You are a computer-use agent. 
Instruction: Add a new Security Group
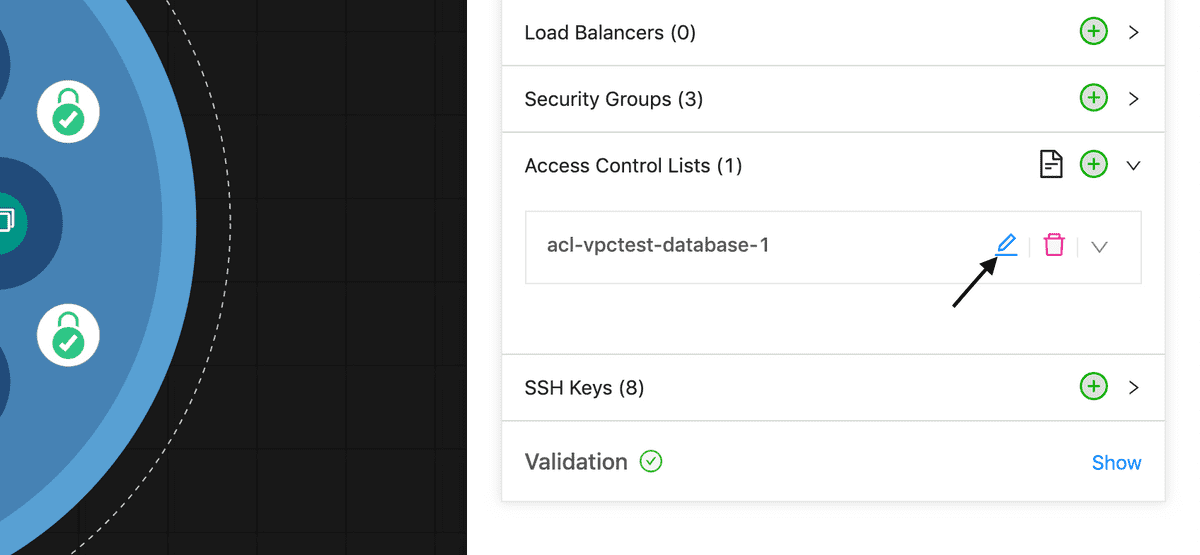(x=1094, y=98)
